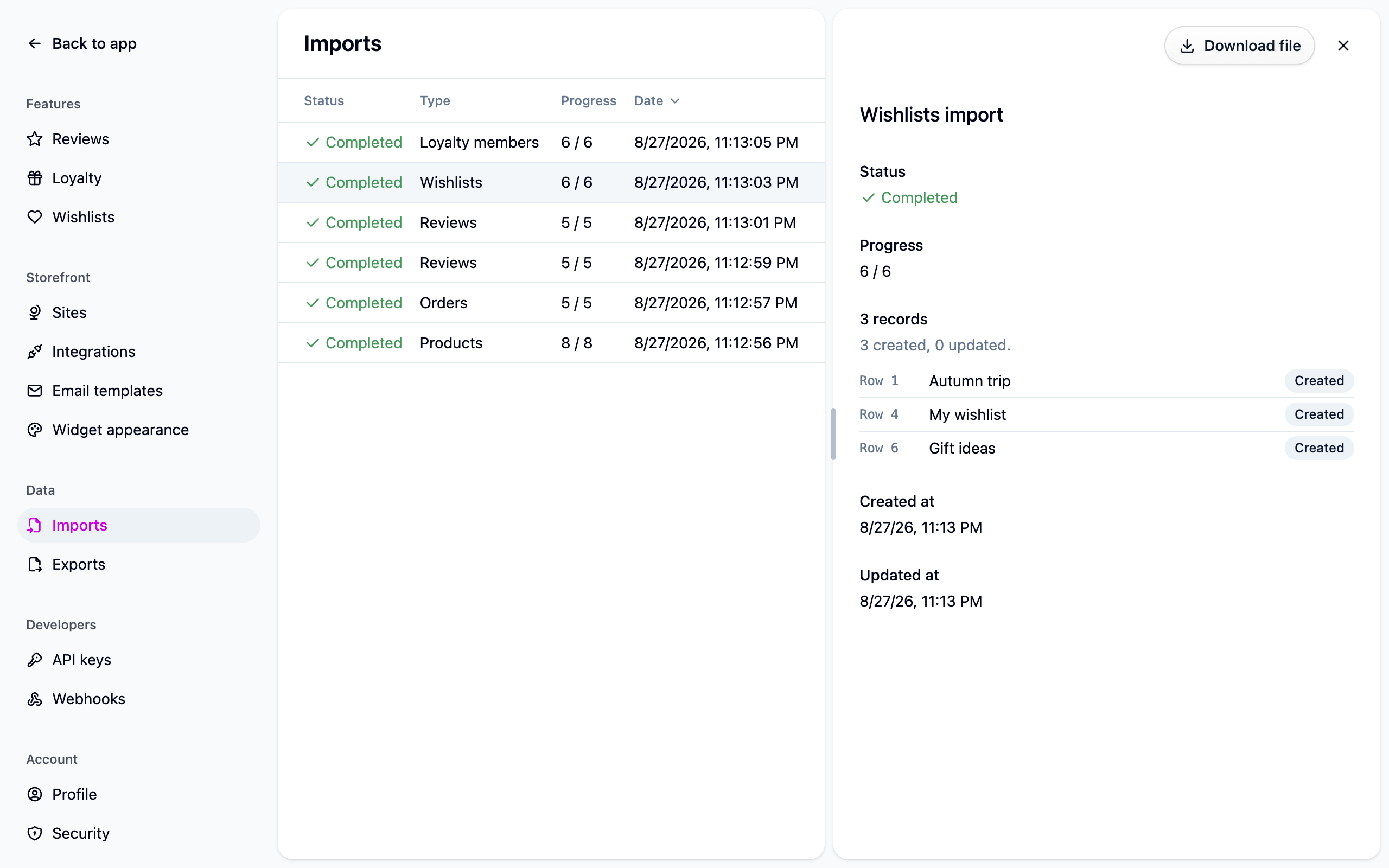Viewport: 1389px width, 868px height.
Task: Click the Webhooks icon
Action: pyautogui.click(x=34, y=699)
